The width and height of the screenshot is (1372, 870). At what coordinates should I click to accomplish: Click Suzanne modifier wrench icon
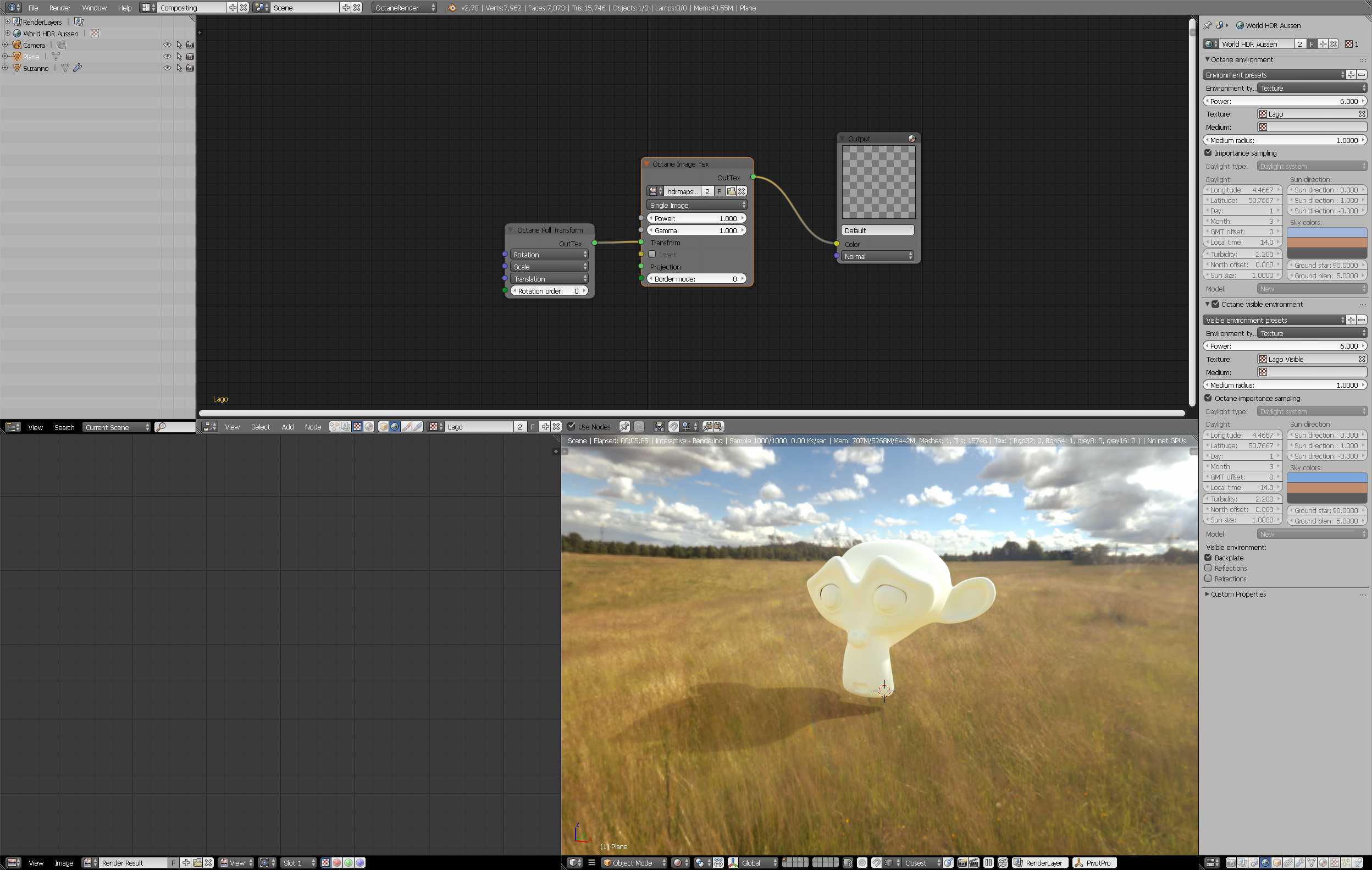tap(78, 68)
